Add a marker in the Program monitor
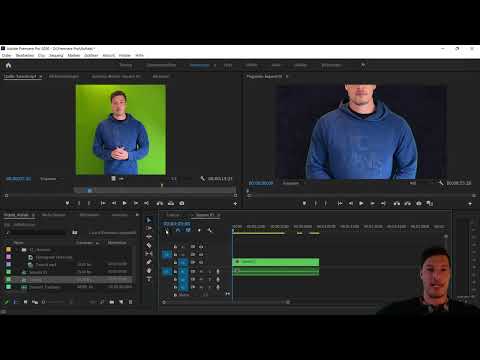 coord(304,203)
